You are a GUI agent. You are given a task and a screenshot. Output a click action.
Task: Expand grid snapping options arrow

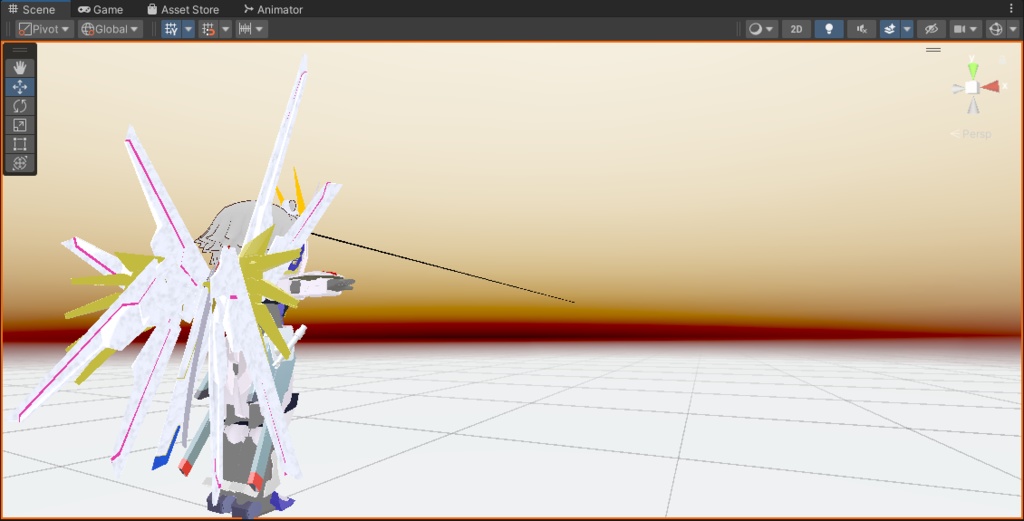[225, 29]
